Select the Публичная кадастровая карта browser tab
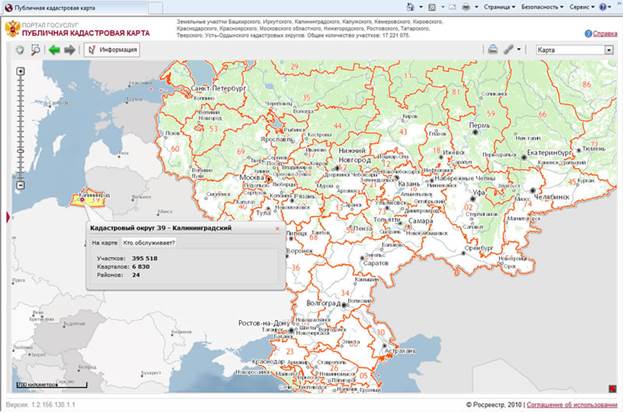The height and width of the screenshot is (412, 623). pos(75,8)
